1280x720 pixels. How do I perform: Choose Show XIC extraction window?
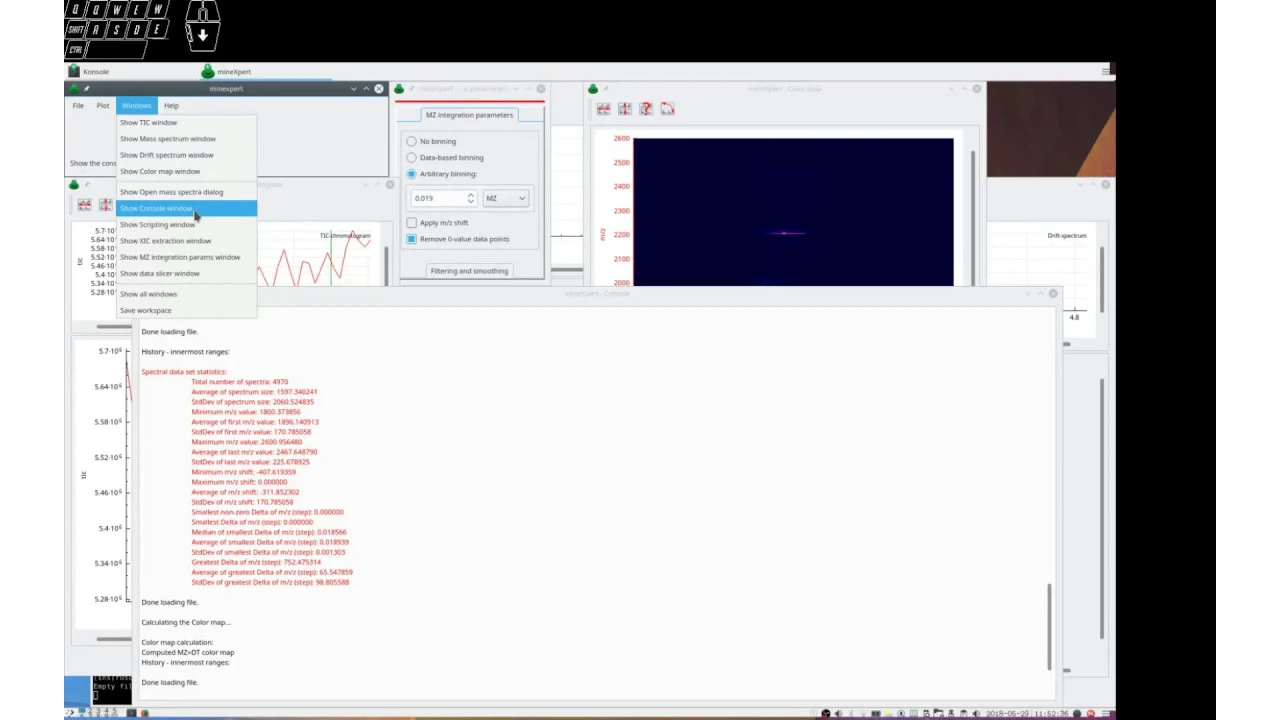(186, 241)
